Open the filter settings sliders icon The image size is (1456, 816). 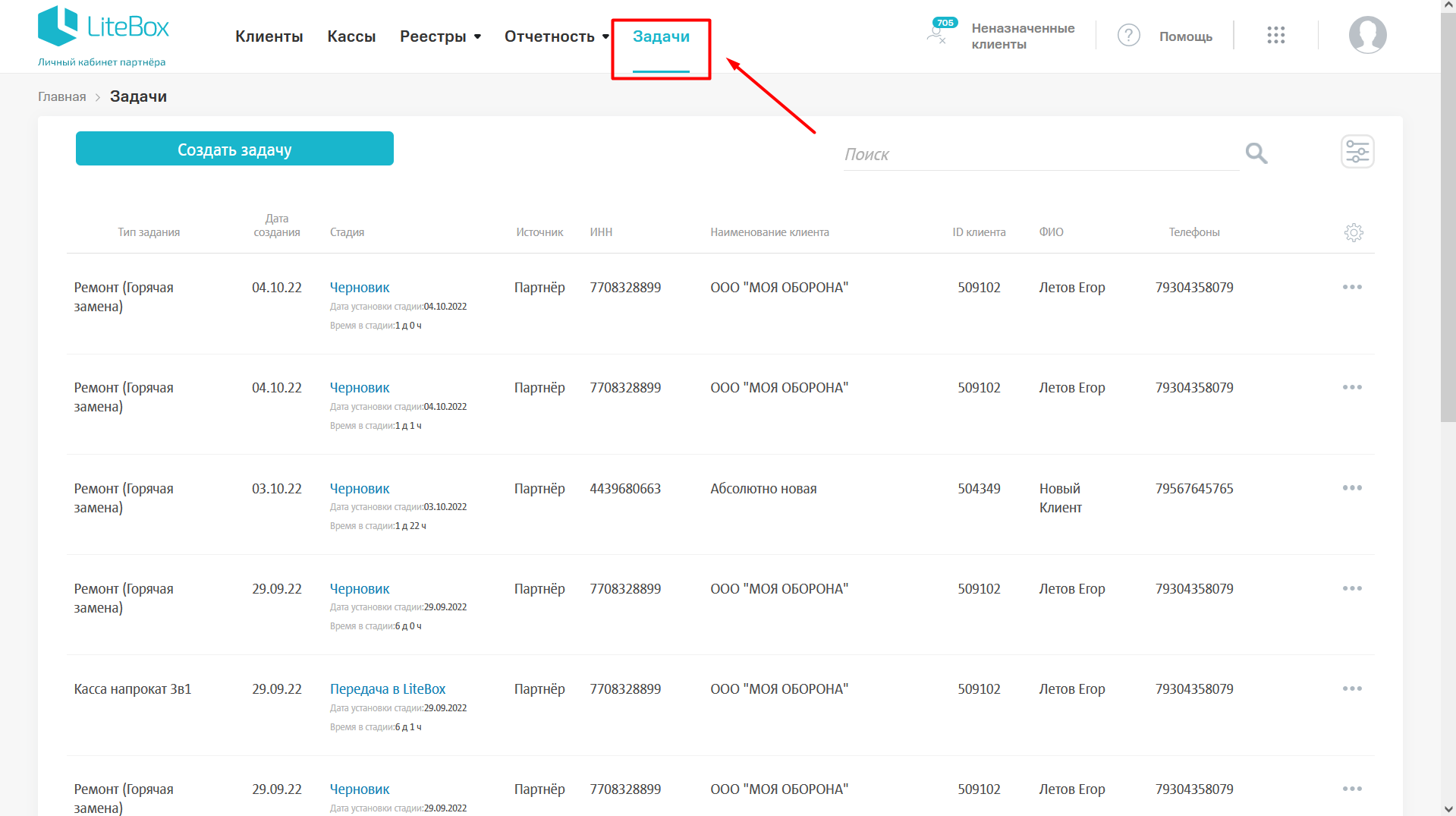[1357, 152]
